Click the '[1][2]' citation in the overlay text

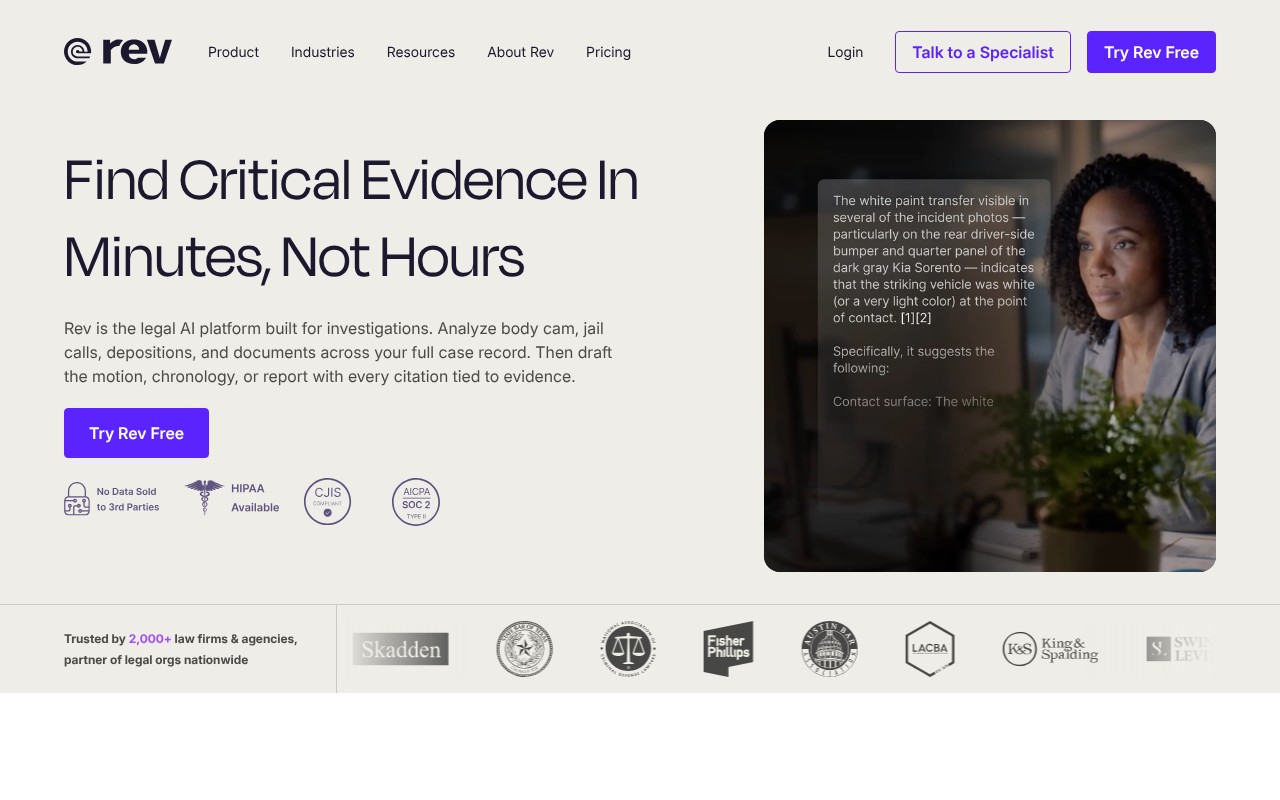pos(916,318)
